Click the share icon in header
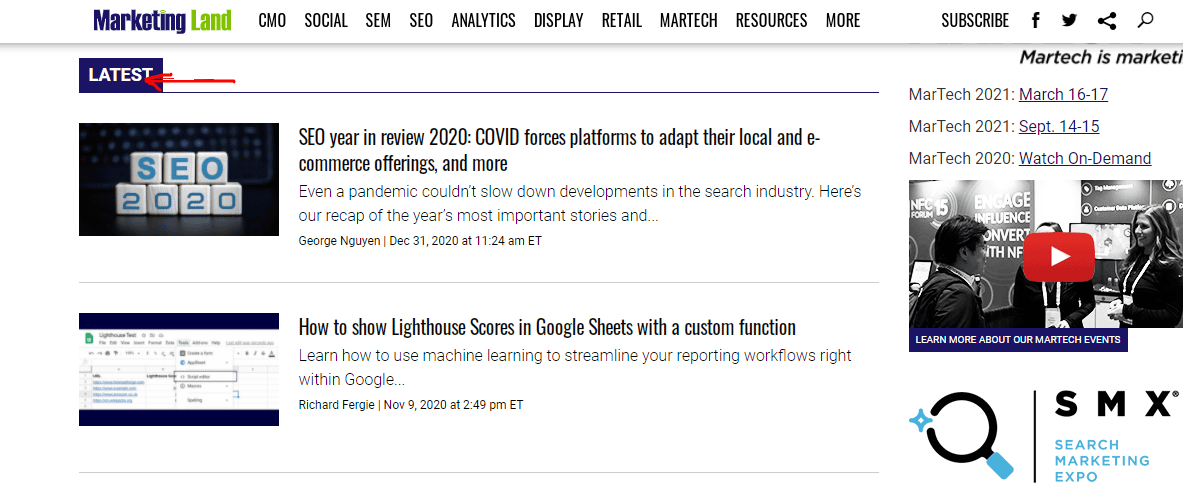The height and width of the screenshot is (486, 1183). point(1107,20)
